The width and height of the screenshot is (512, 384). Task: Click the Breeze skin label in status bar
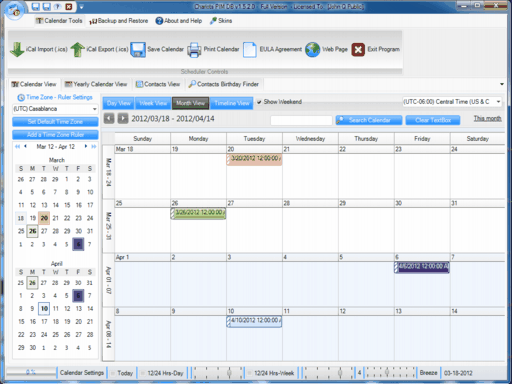click(x=428, y=373)
